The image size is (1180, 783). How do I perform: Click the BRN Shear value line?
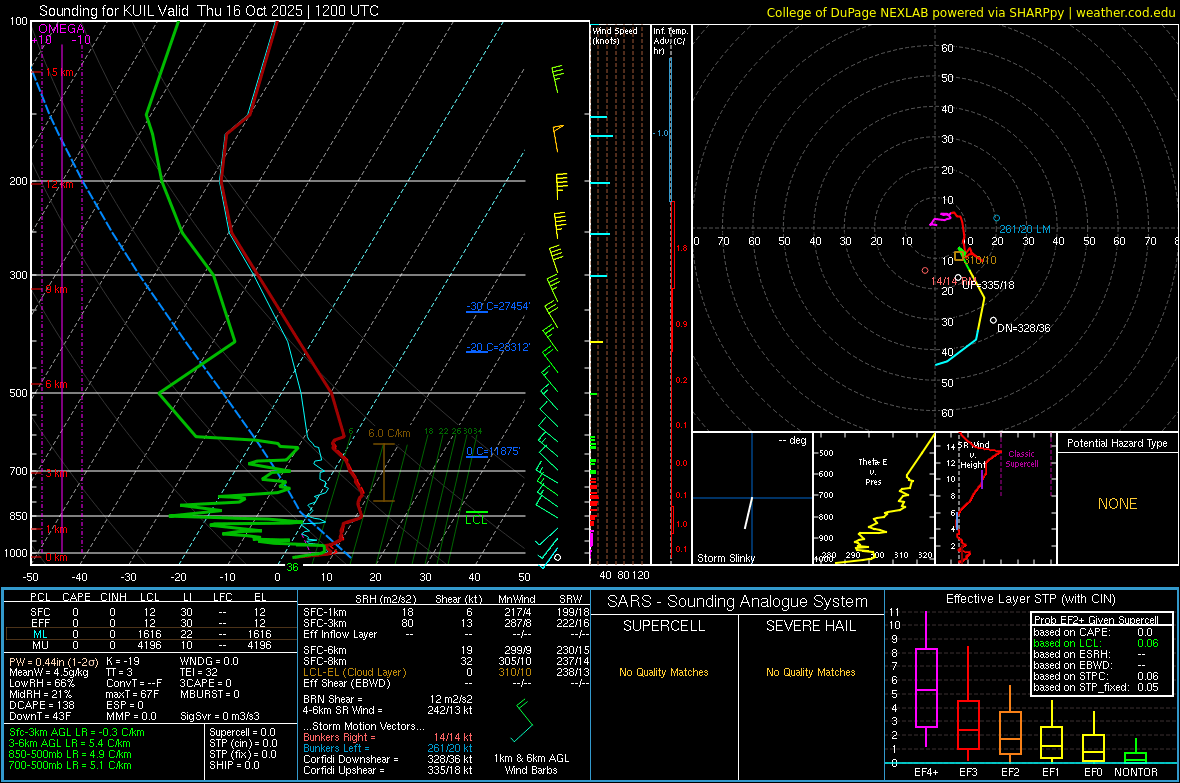tap(388, 699)
